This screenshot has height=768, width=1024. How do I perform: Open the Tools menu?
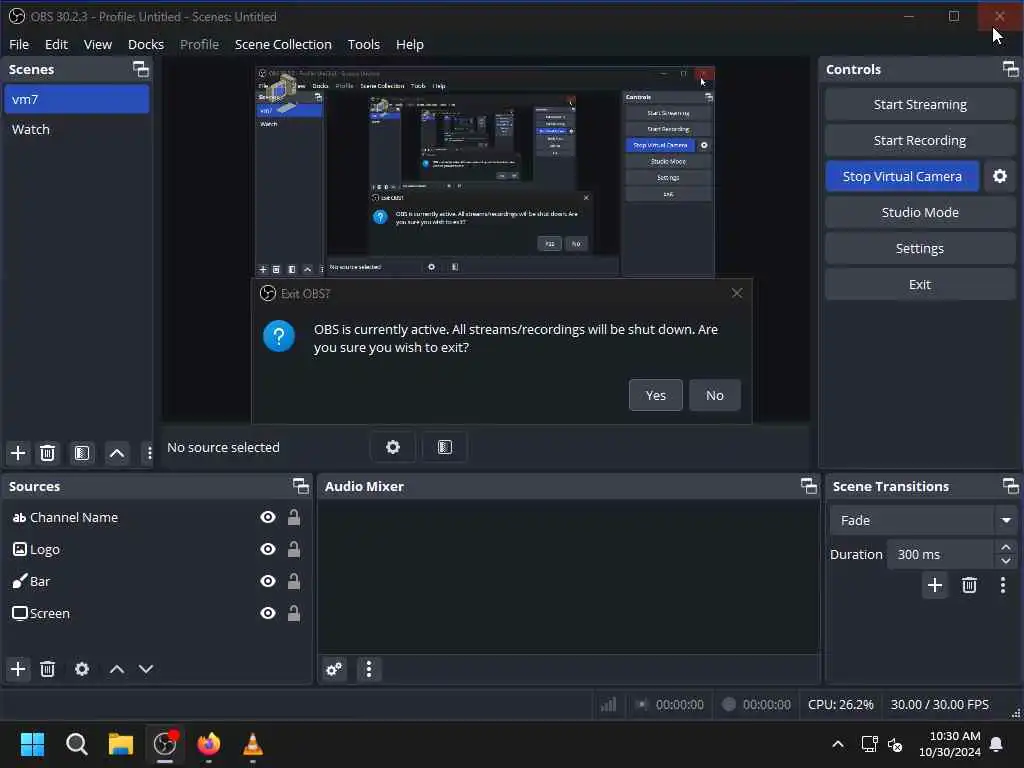click(x=363, y=44)
